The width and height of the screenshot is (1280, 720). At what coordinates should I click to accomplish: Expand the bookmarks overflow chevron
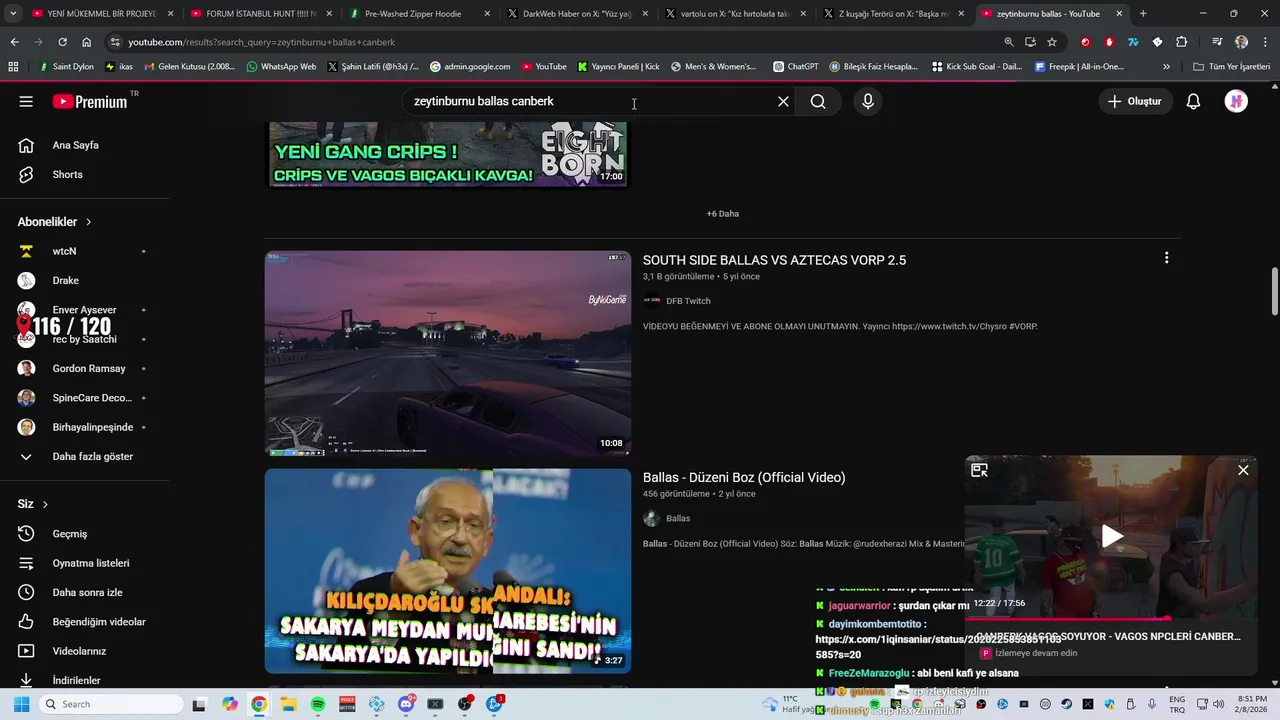point(1166,67)
